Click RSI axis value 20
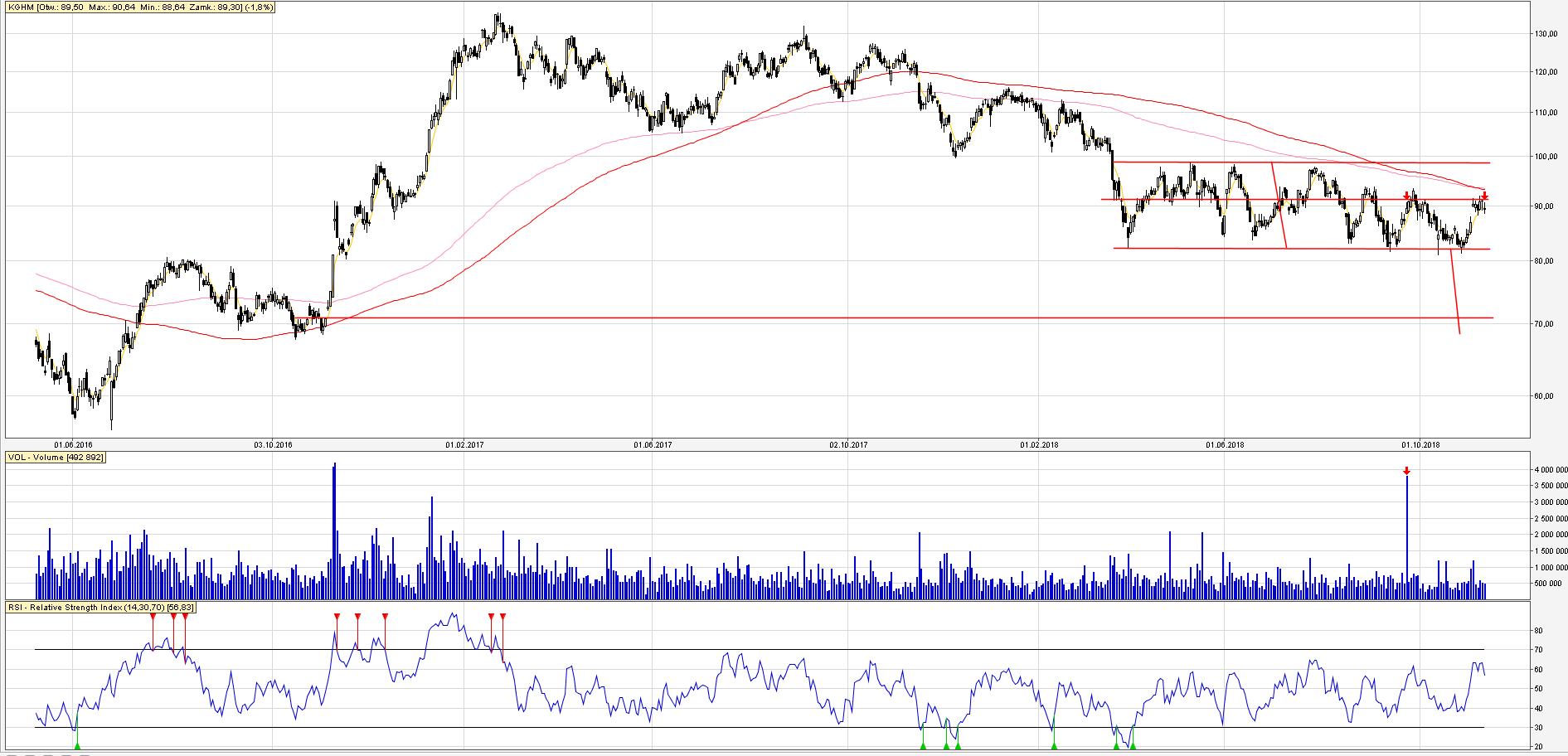Viewport: 1568px width, 756px height. coord(1539,747)
